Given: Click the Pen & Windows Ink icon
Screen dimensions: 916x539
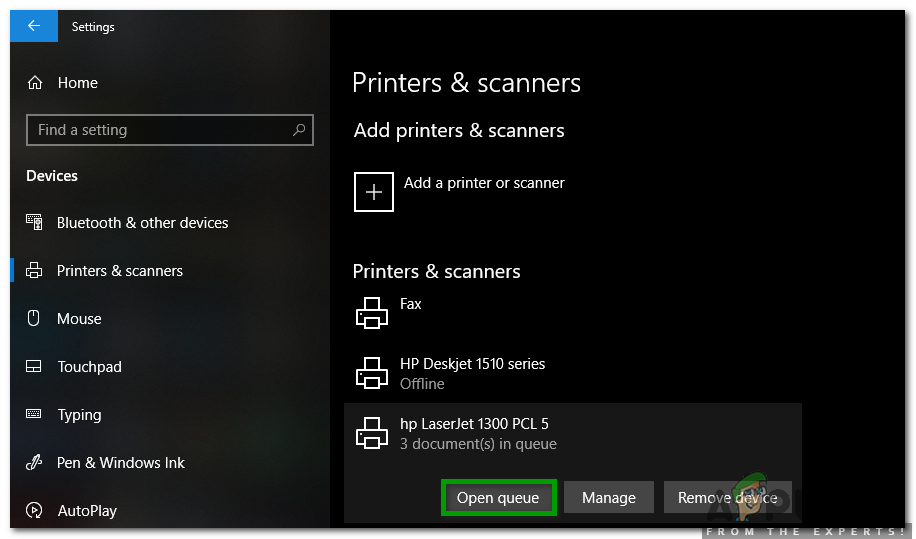Looking at the screenshot, I should pyautogui.click(x=34, y=463).
